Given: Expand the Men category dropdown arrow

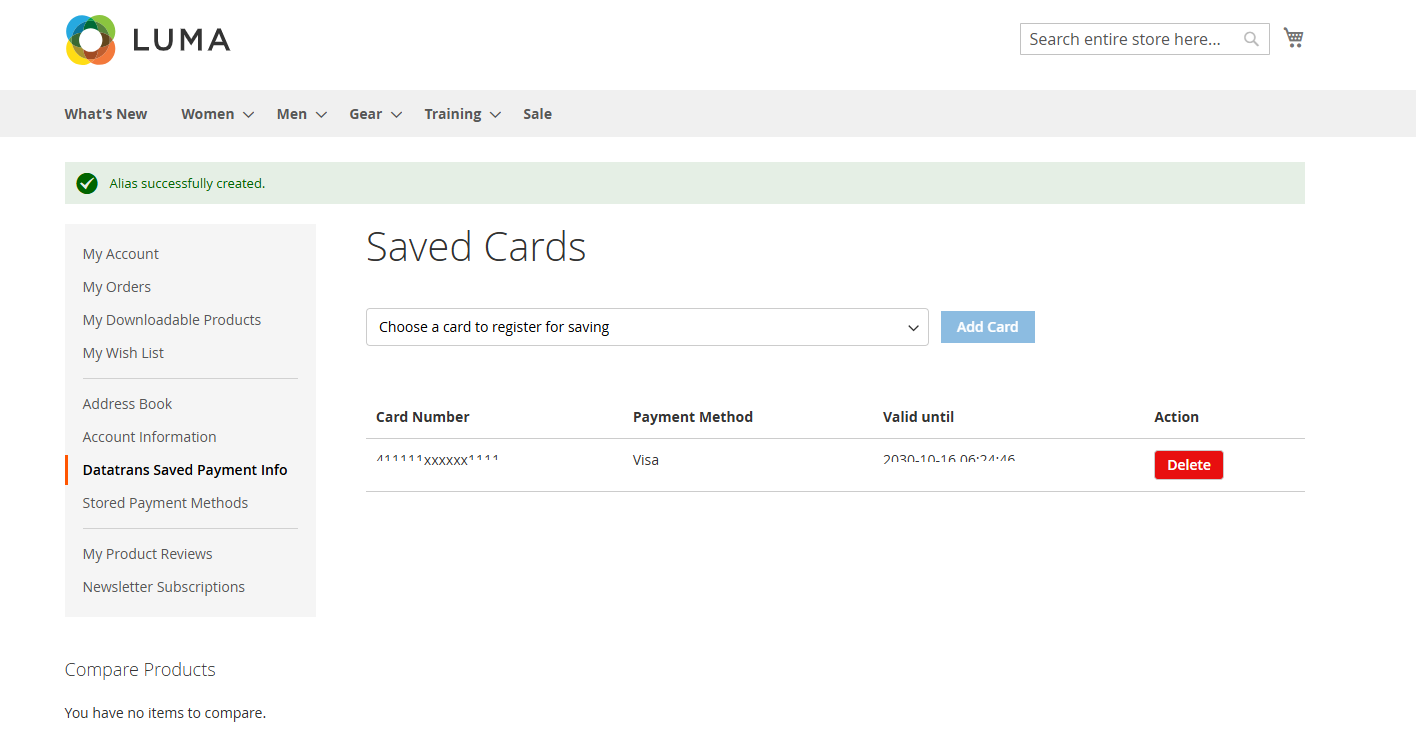Looking at the screenshot, I should [321, 114].
